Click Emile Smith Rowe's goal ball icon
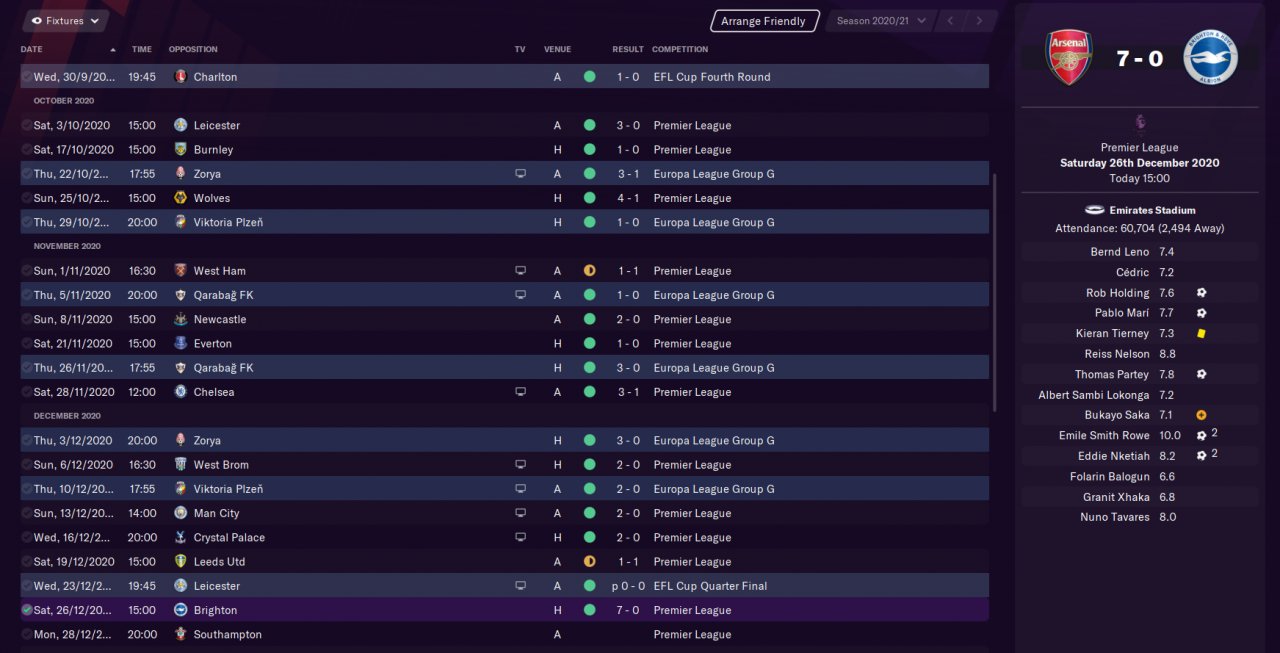The width and height of the screenshot is (1280, 653). coord(1201,435)
